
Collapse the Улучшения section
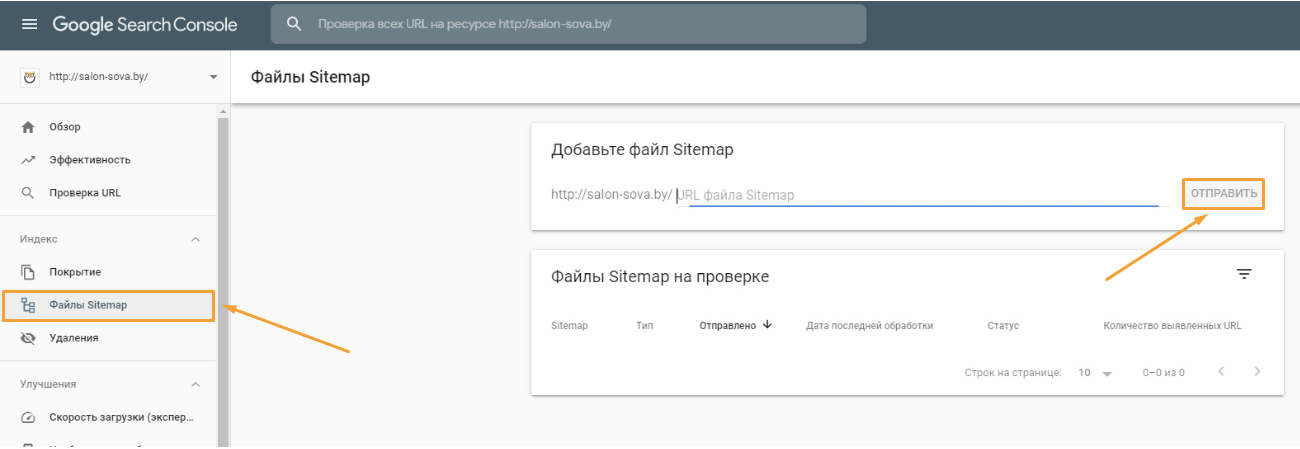tap(196, 384)
